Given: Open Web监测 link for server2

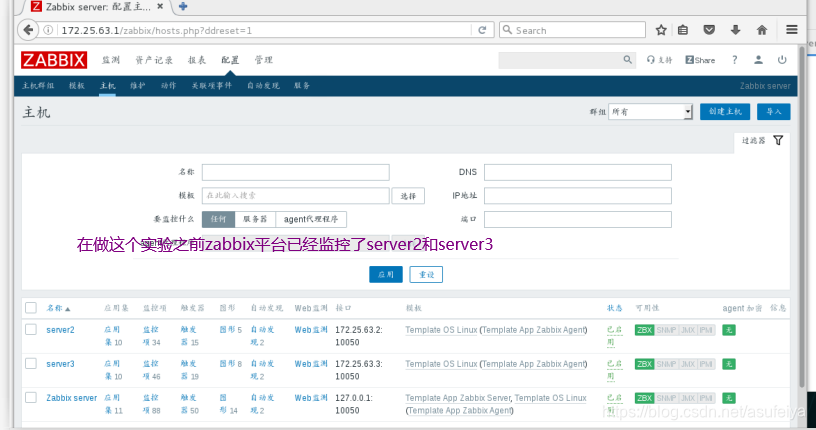Looking at the screenshot, I should pyautogui.click(x=311, y=330).
